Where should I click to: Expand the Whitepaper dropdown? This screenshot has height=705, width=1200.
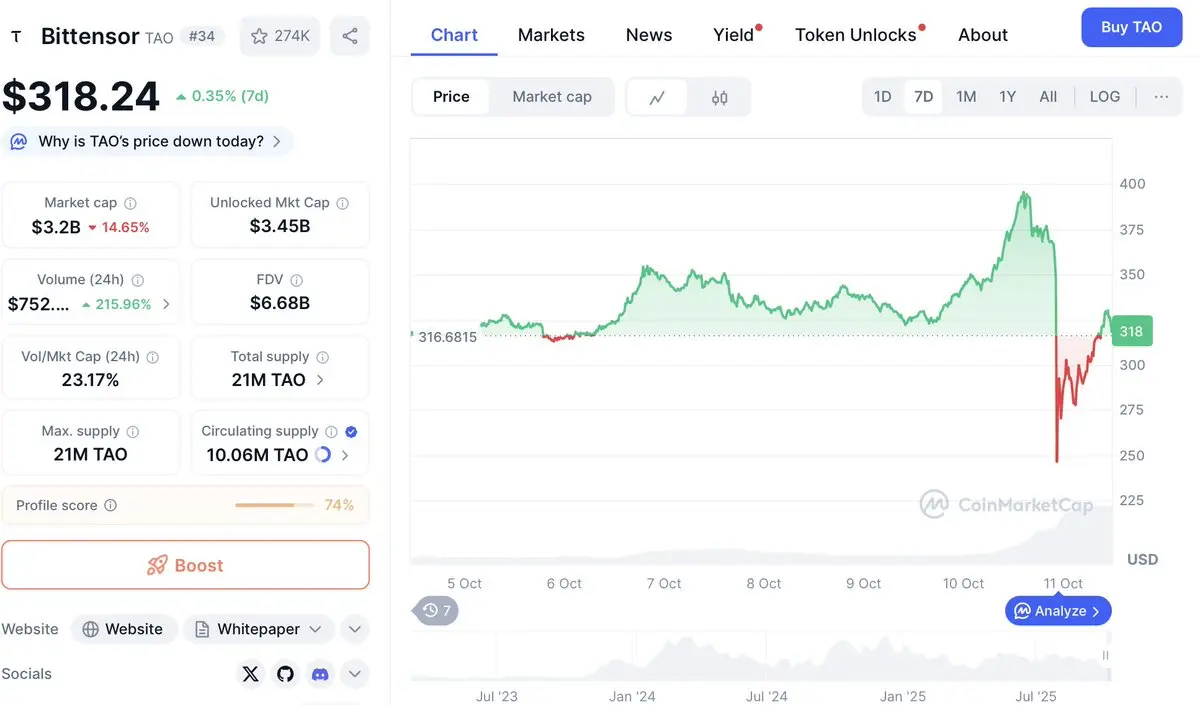pyautogui.click(x=259, y=629)
